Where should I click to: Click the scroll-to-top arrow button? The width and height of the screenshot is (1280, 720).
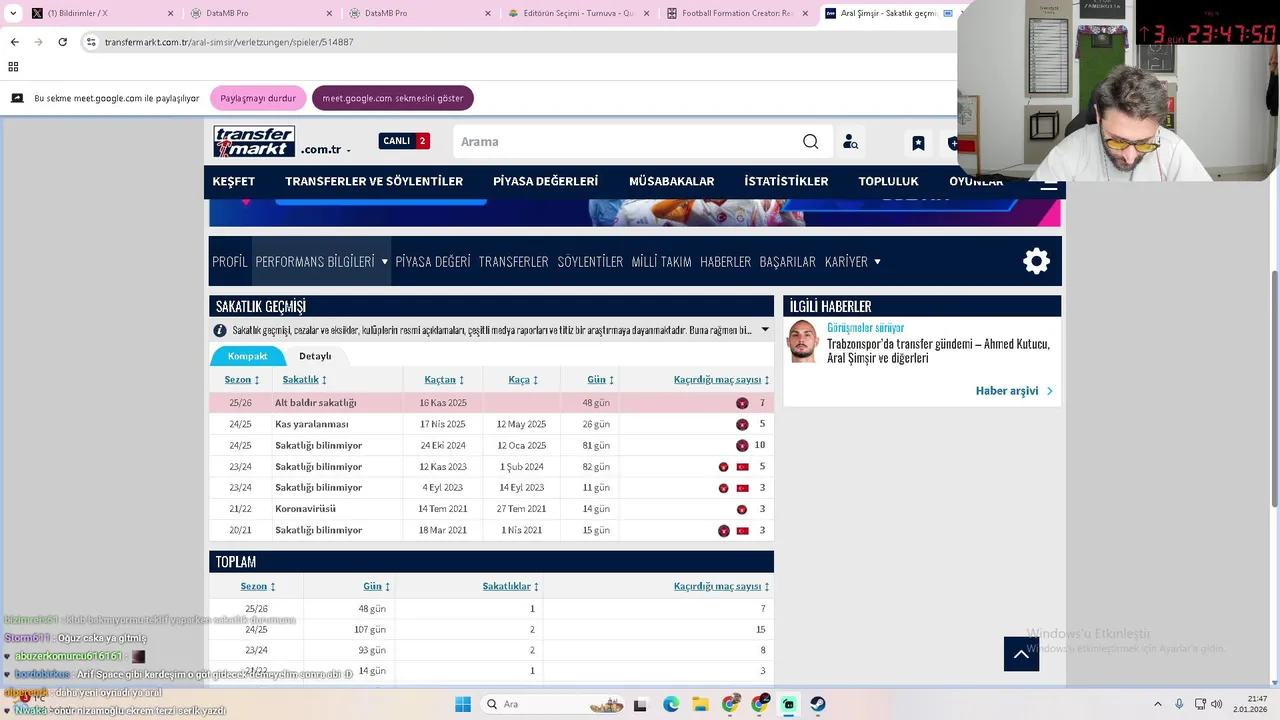[x=1021, y=654]
